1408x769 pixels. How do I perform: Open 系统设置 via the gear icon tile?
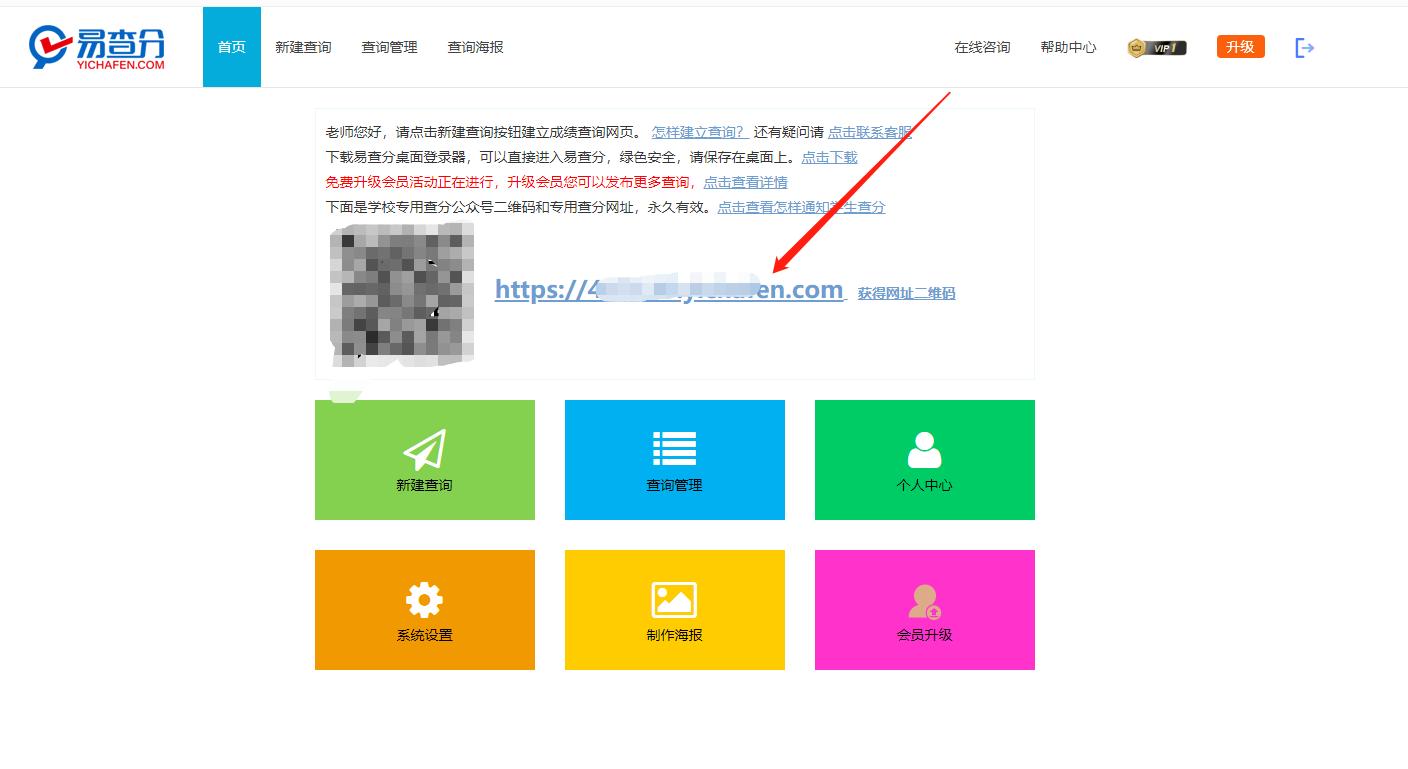424,610
